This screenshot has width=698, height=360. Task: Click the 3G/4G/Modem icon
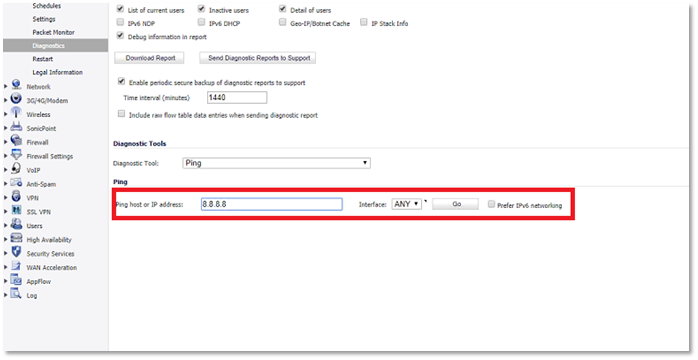[16, 99]
